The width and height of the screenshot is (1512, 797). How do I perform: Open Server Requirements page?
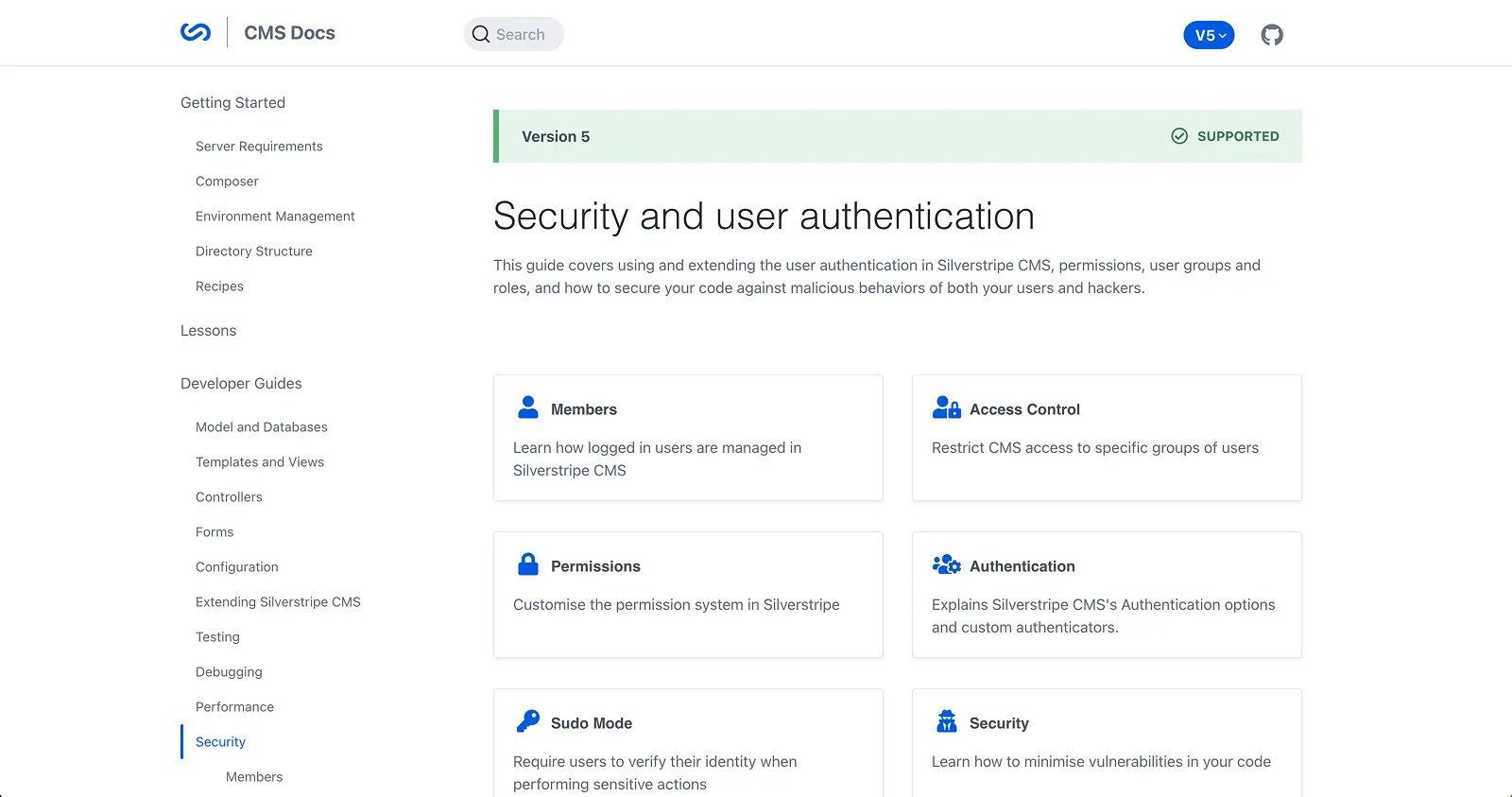point(259,147)
